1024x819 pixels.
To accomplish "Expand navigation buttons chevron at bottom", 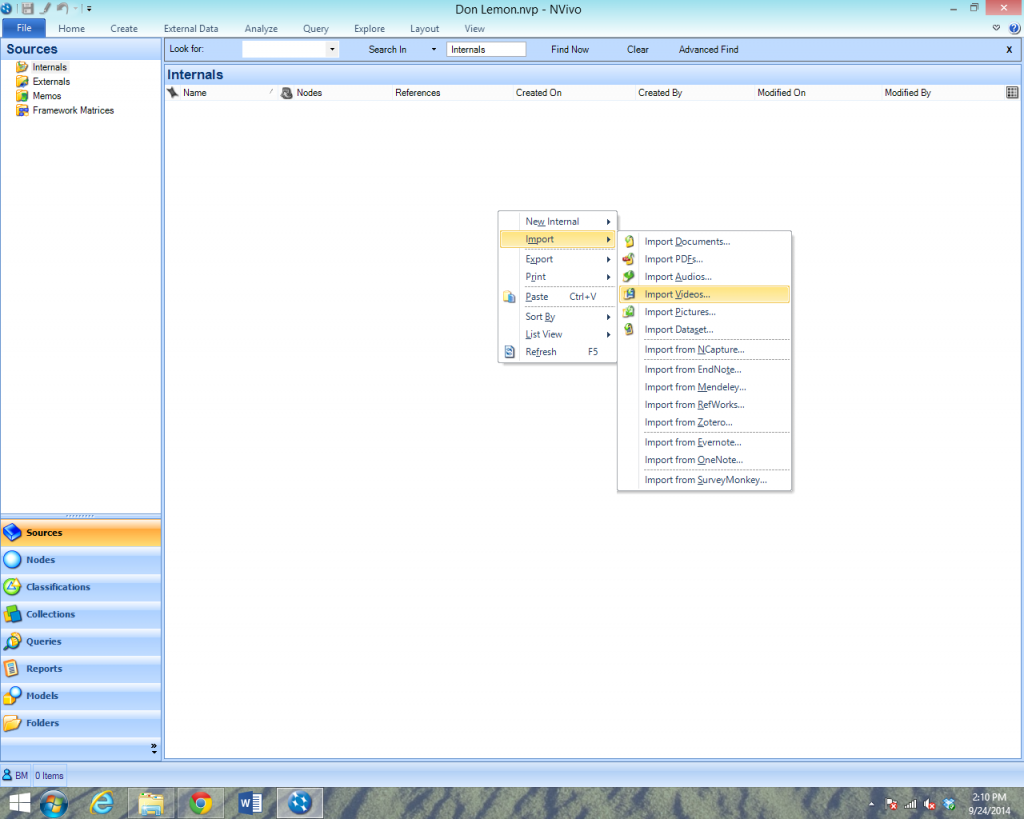I will tap(153, 748).
